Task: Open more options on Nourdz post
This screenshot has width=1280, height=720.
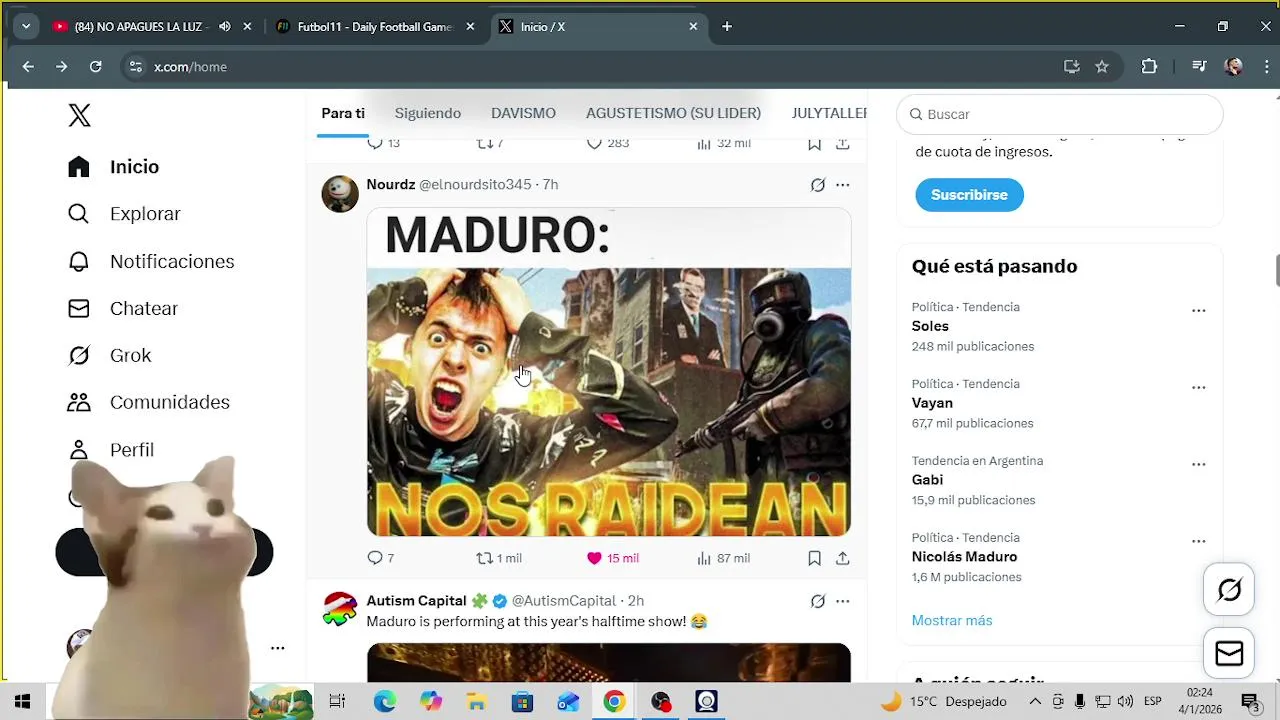Action: click(843, 185)
